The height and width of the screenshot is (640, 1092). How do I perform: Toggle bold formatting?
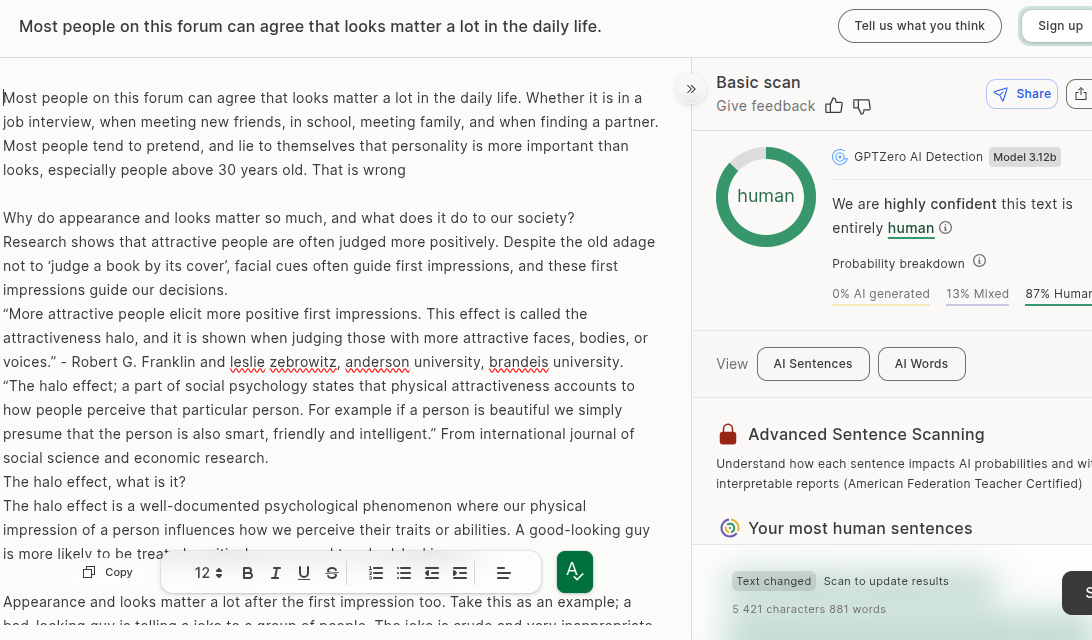[x=248, y=573]
